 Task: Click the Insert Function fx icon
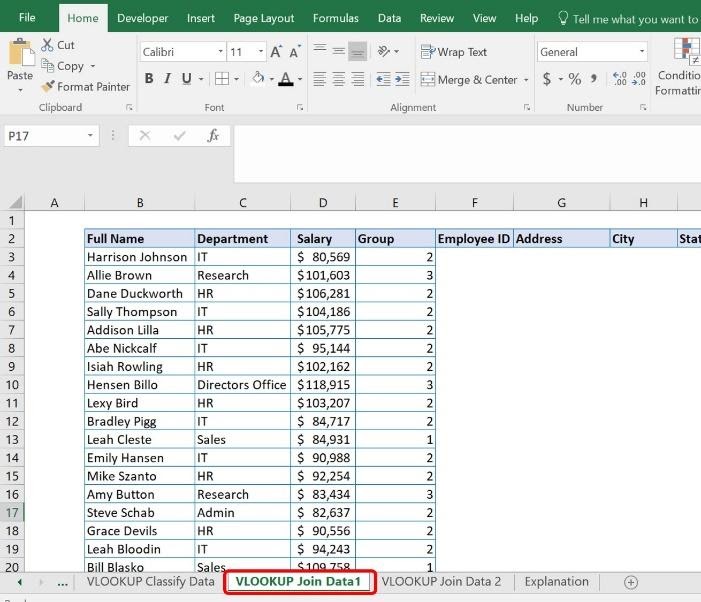pyautogui.click(x=213, y=135)
